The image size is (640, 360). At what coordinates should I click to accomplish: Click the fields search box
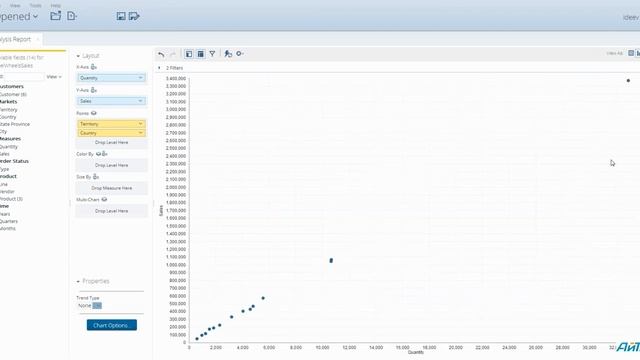22,77
